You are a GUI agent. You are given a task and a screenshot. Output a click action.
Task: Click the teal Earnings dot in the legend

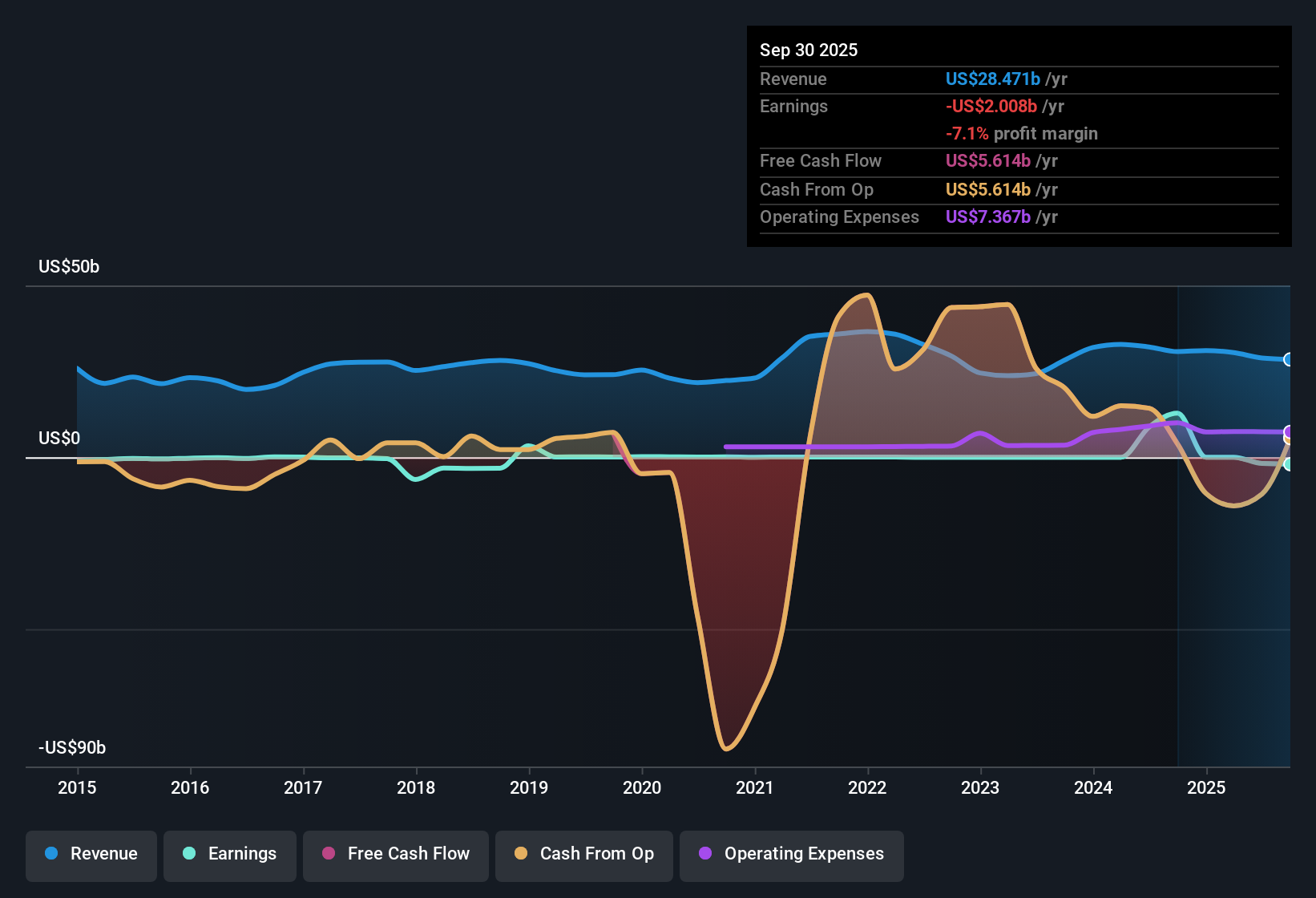tap(189, 854)
